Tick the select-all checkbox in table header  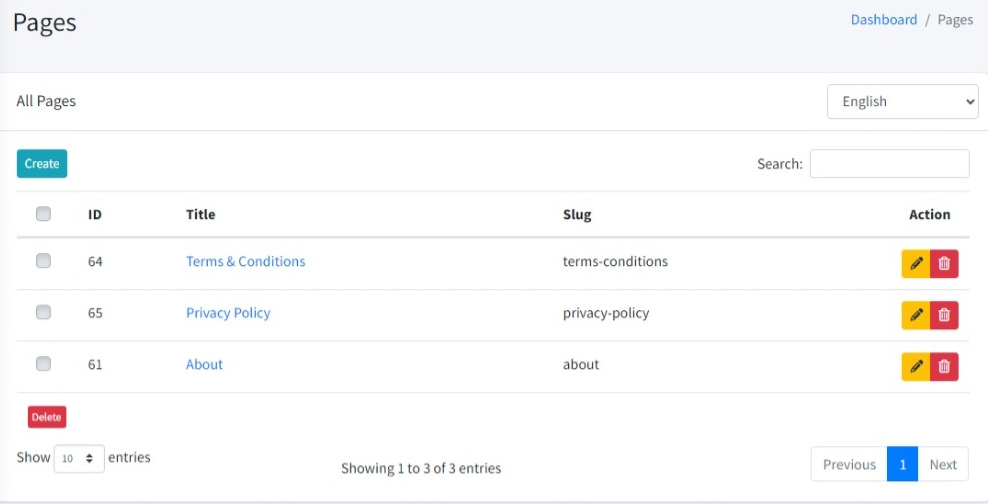43,214
